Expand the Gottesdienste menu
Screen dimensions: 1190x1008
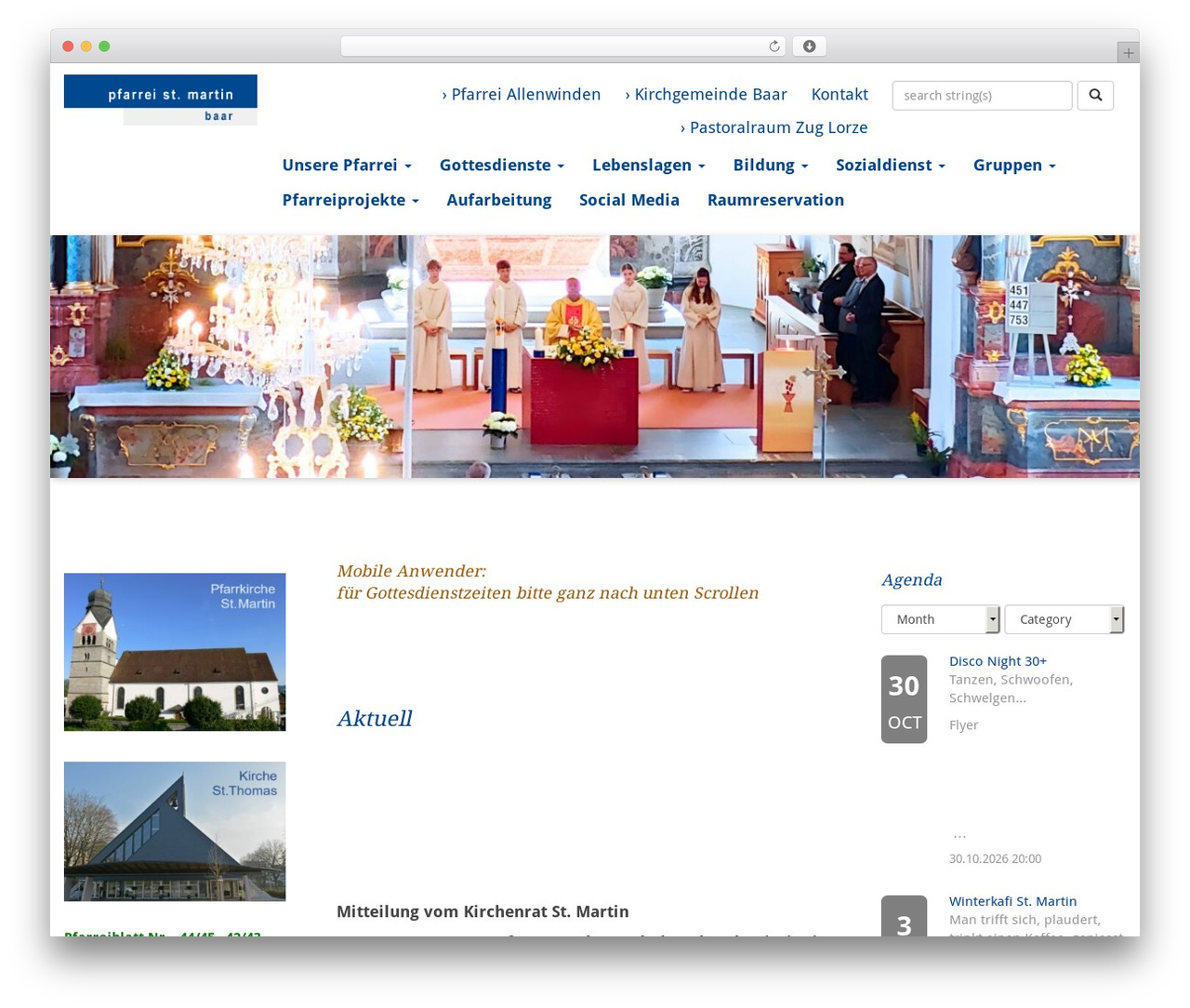pos(502,165)
